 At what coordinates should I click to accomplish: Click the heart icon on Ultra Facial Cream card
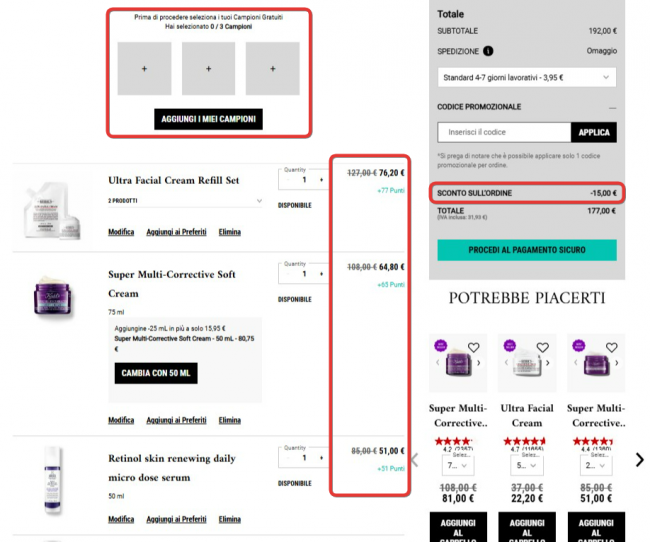543,348
